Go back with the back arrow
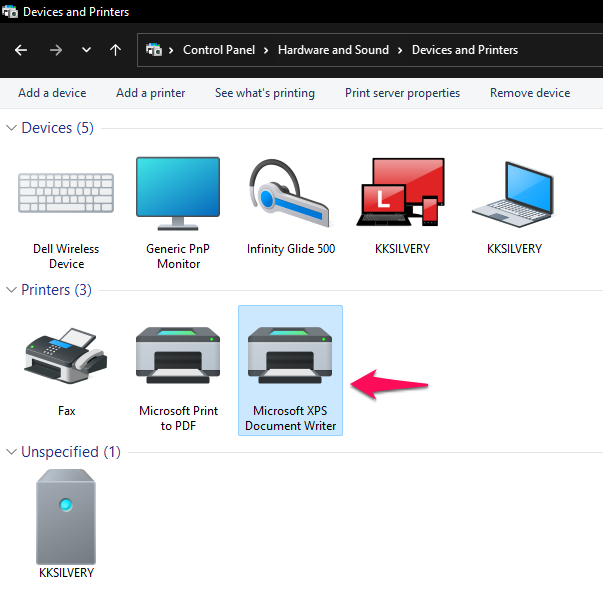The image size is (603, 610). [x=21, y=50]
